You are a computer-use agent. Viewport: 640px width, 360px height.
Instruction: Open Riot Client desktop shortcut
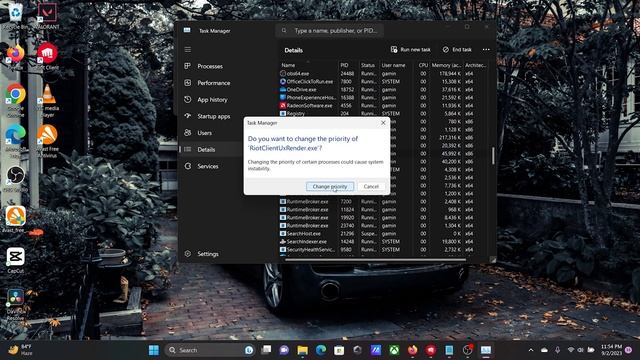(47, 57)
